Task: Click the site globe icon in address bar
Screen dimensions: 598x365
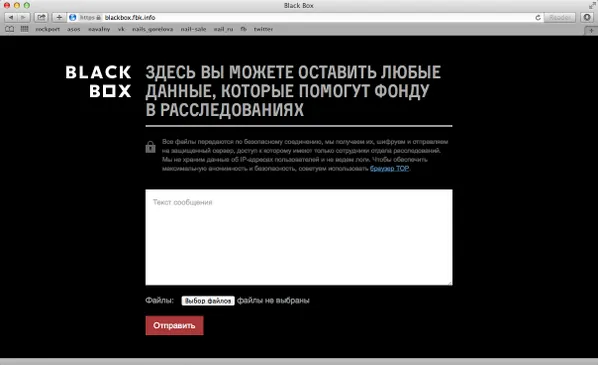Action: click(x=72, y=18)
